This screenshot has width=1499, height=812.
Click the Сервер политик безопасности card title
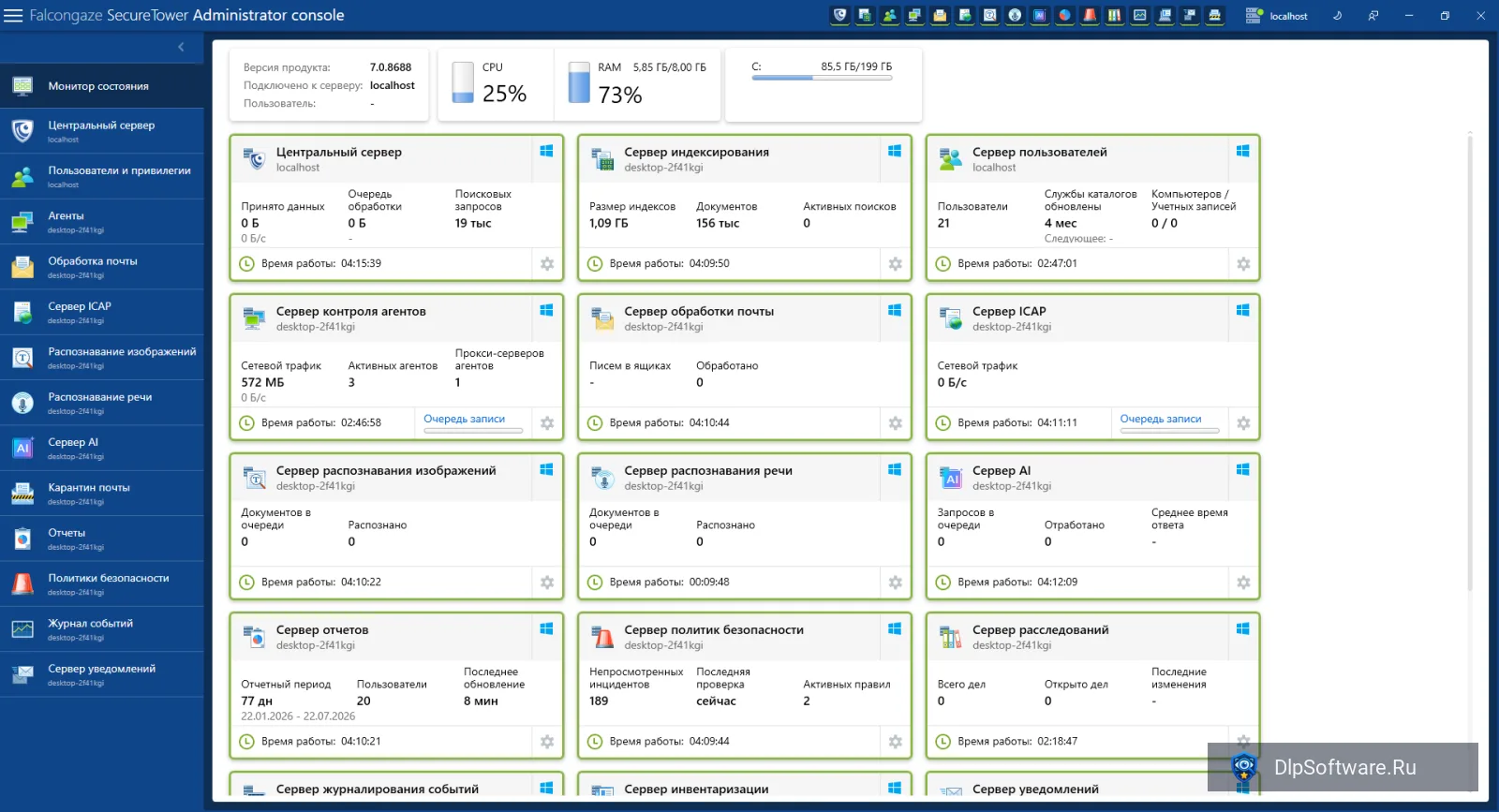point(714,630)
